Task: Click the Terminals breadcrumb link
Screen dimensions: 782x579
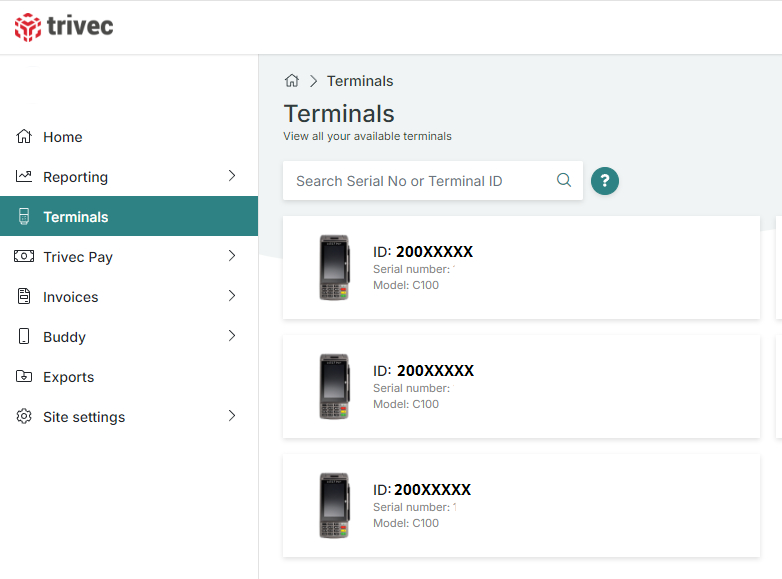Action: pos(360,81)
